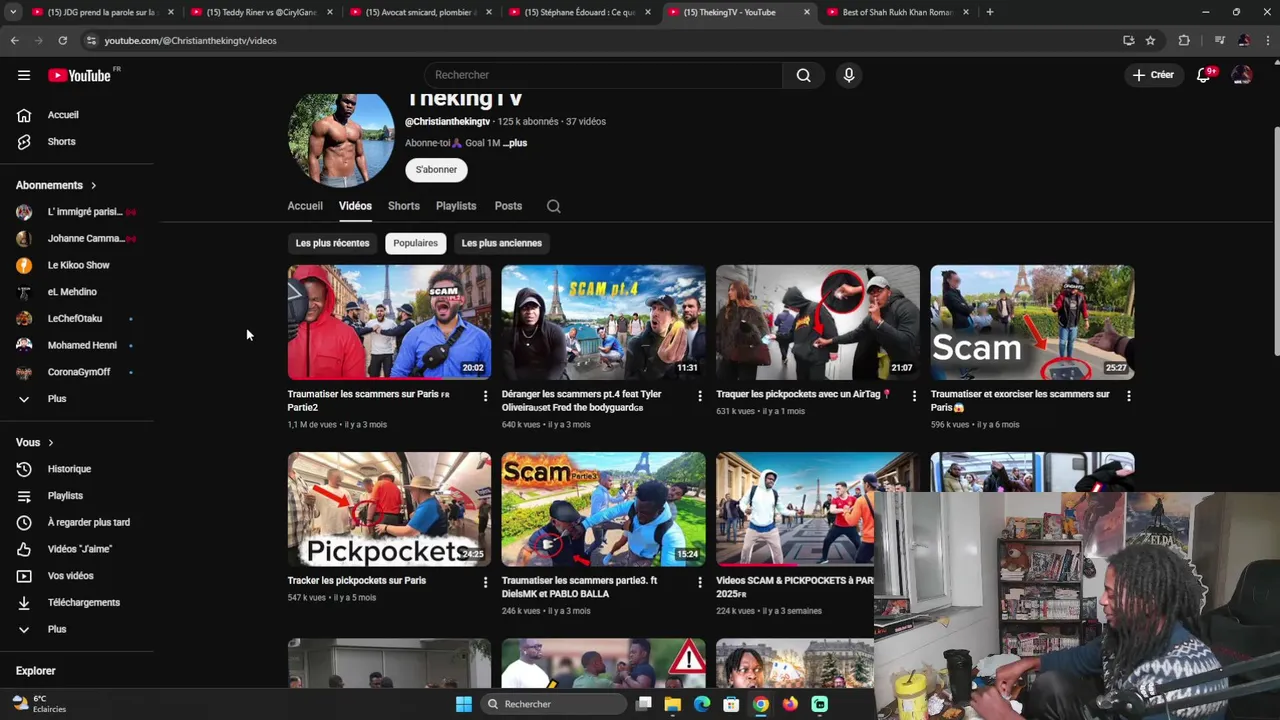
Task: Open the Chrome tab search dropdown
Action: tap(13, 12)
